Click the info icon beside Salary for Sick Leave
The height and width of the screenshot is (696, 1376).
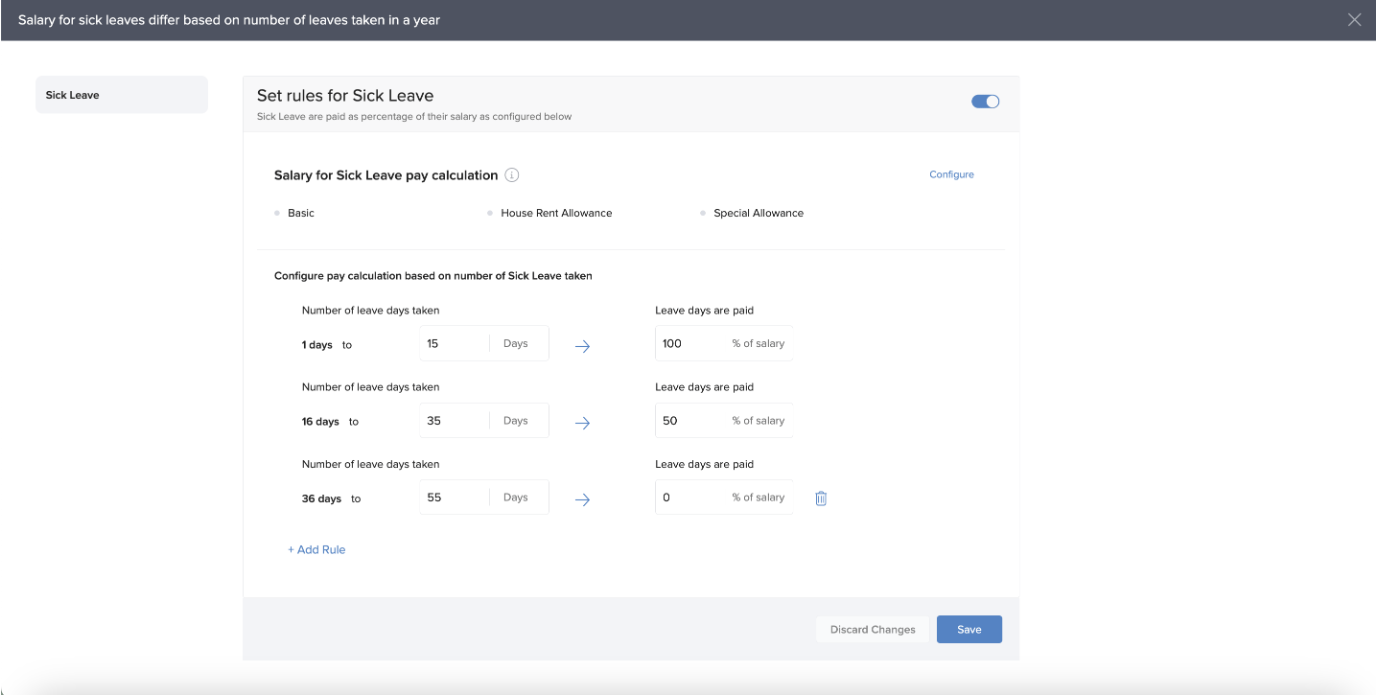coord(512,176)
